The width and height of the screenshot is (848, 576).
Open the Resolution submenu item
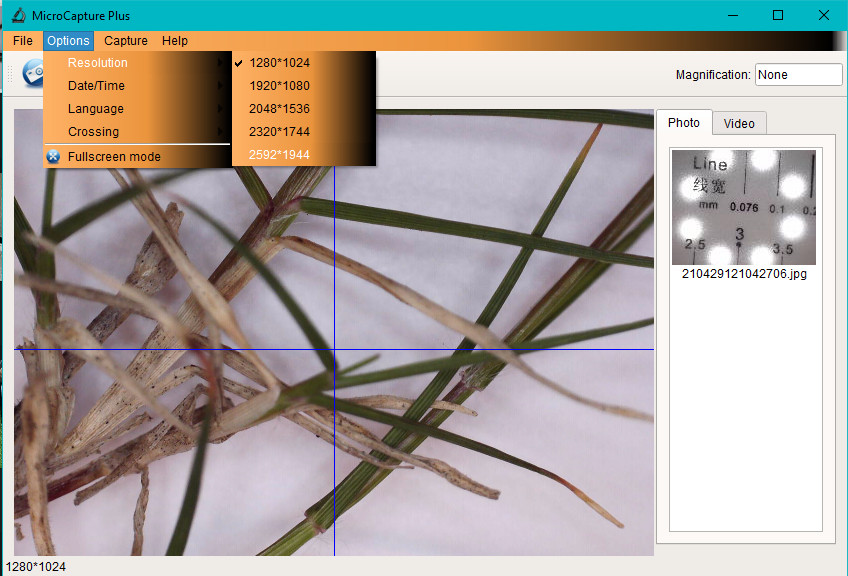pyautogui.click(x=98, y=62)
